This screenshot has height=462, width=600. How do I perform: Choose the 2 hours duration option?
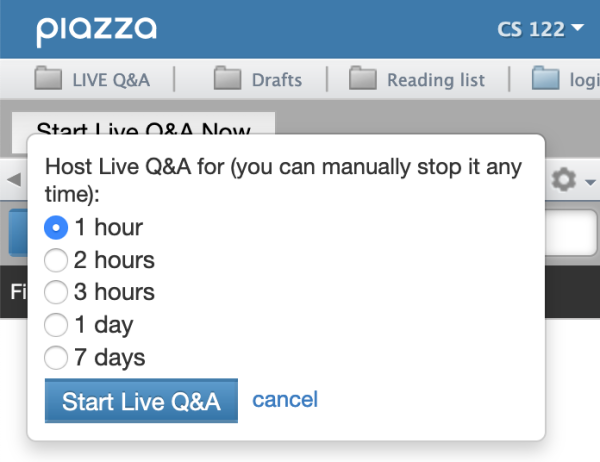tap(57, 260)
